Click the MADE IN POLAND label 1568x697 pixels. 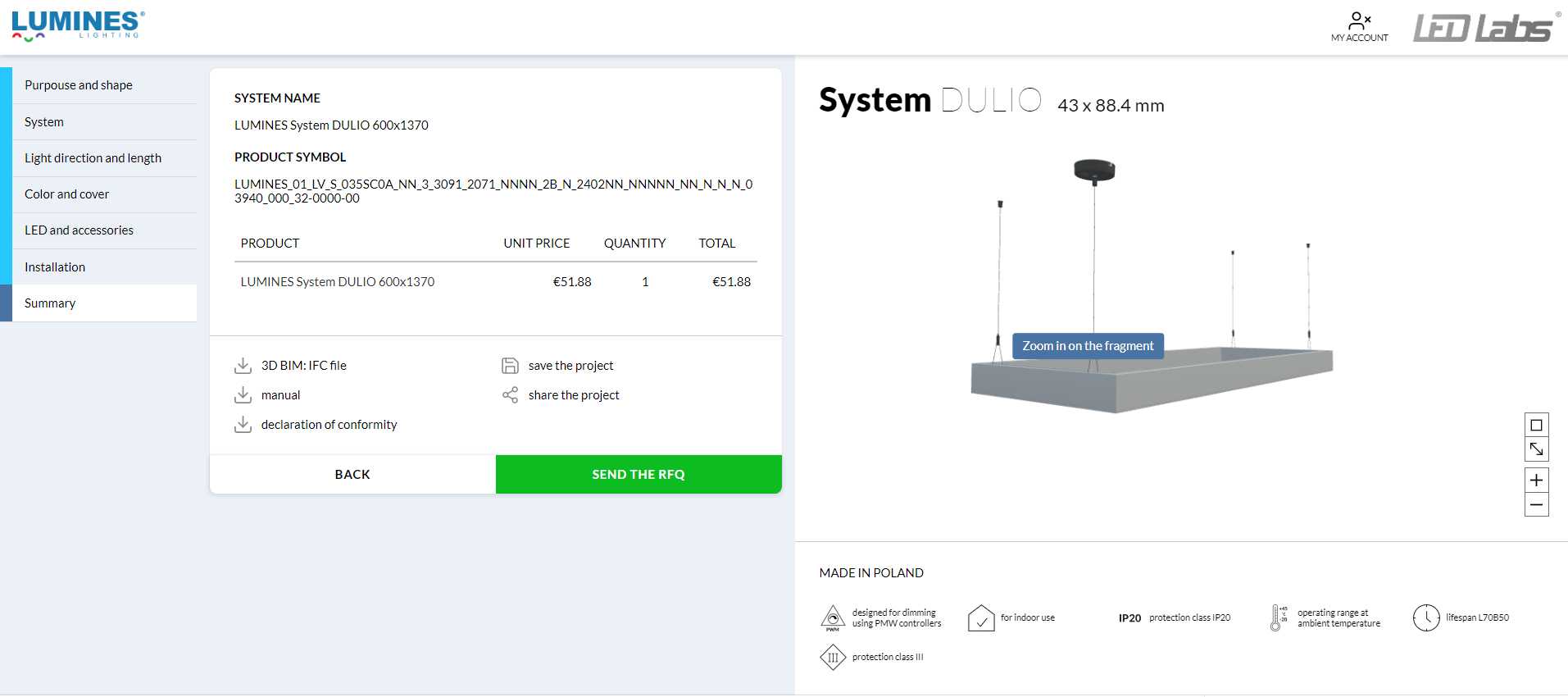[x=871, y=573]
